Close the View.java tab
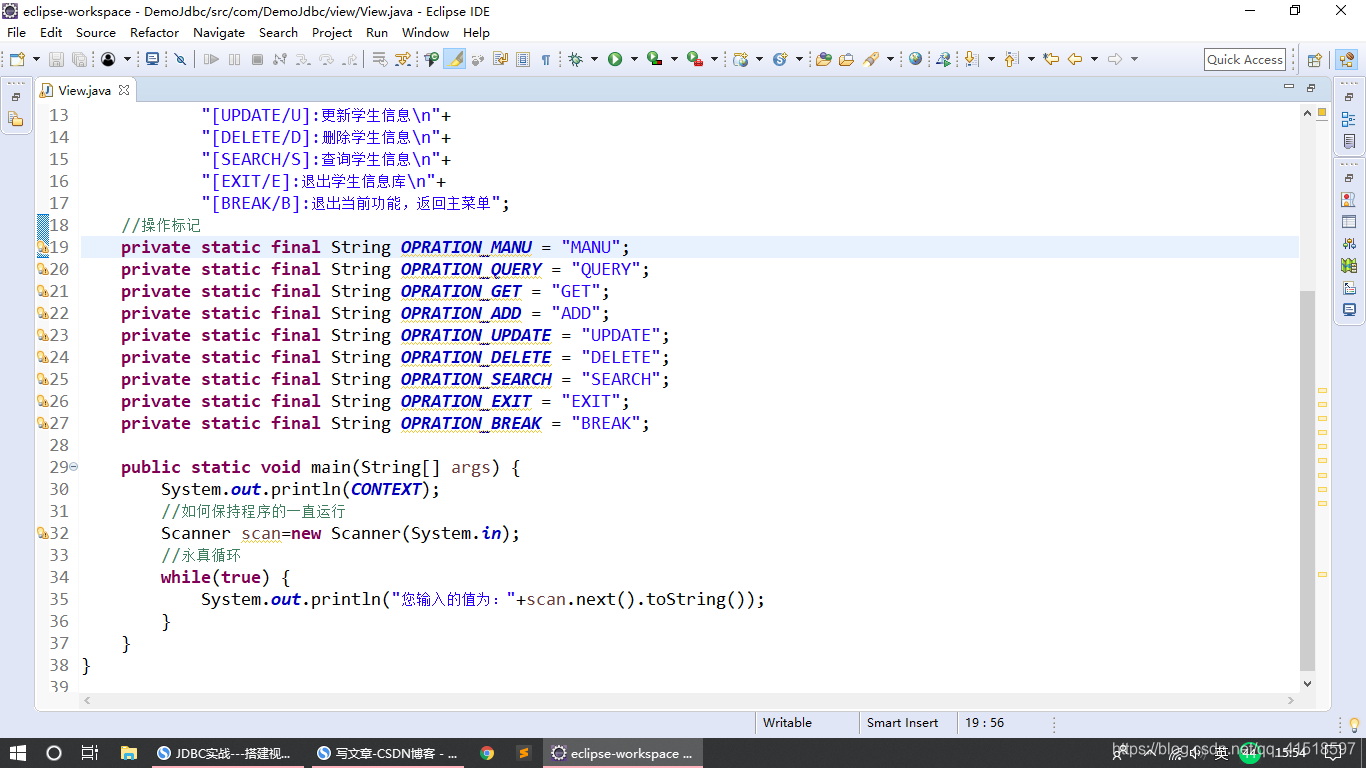The height and width of the screenshot is (768, 1366). (x=124, y=90)
